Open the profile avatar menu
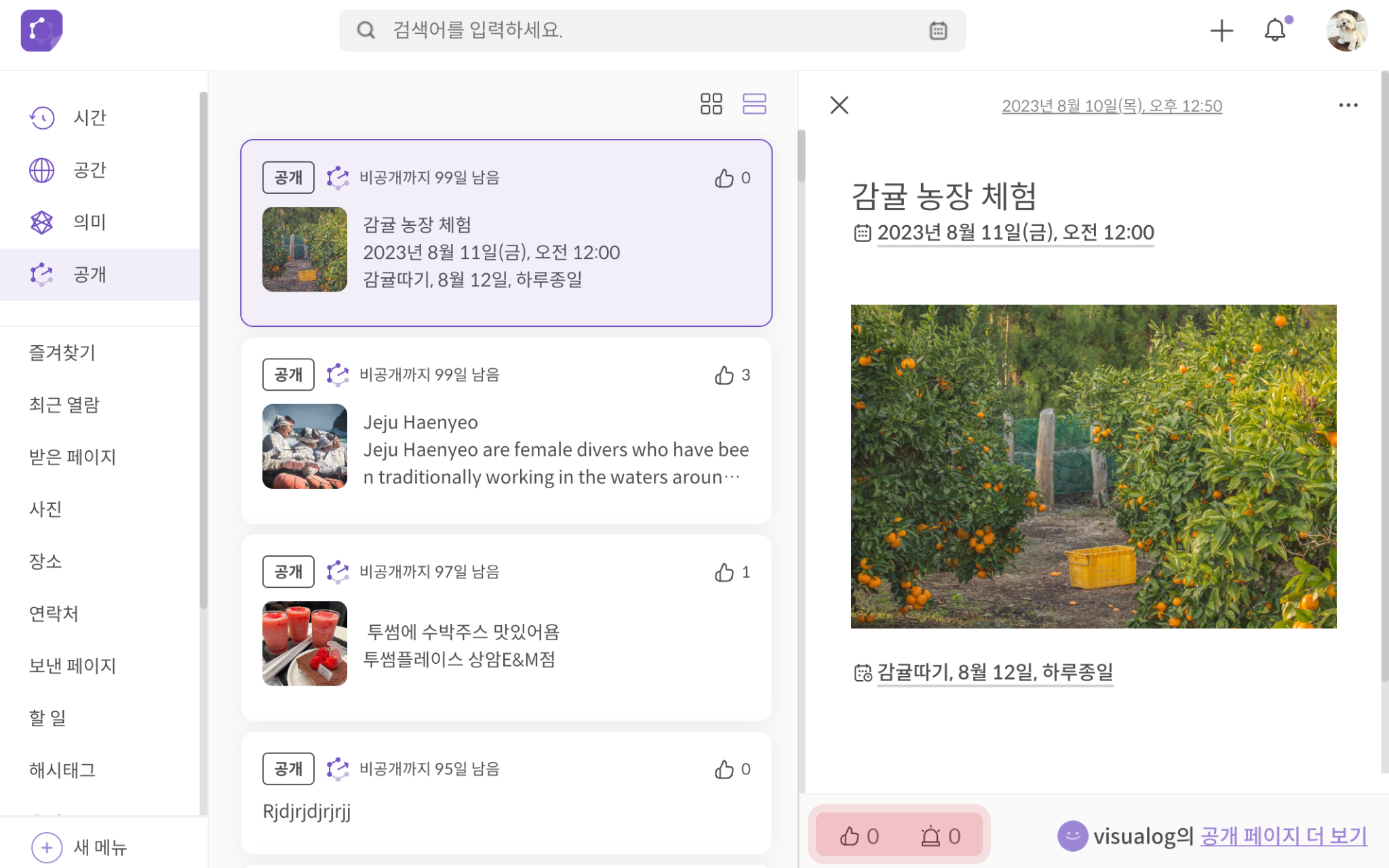This screenshot has height=868, width=1389. pyautogui.click(x=1347, y=31)
